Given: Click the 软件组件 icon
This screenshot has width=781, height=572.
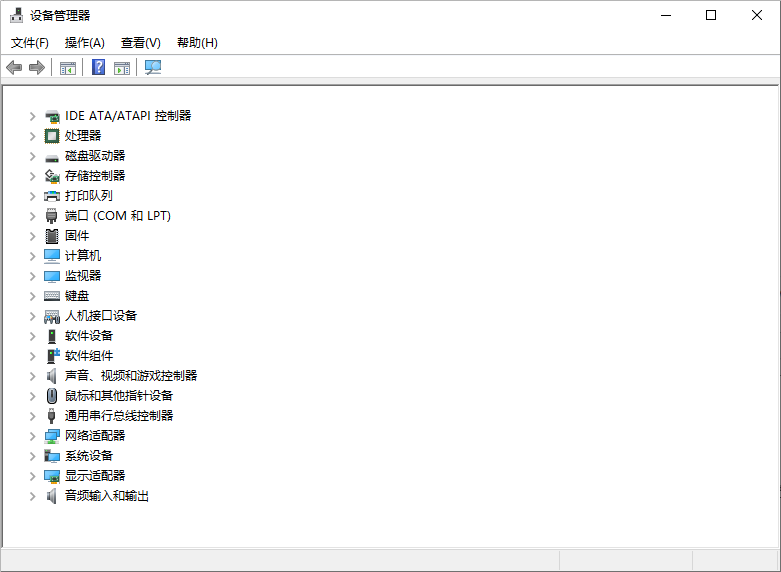Looking at the screenshot, I should [53, 356].
